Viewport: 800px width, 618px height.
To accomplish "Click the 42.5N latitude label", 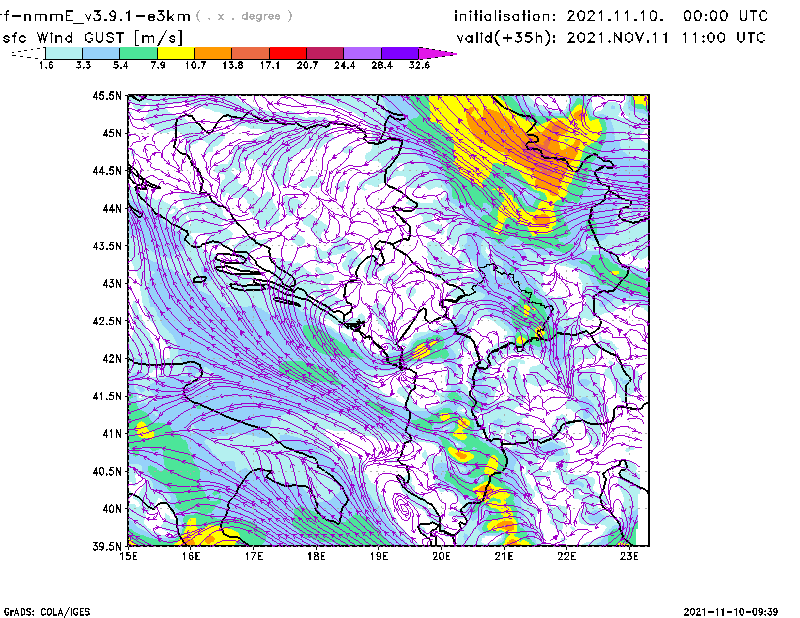I will coord(107,321).
